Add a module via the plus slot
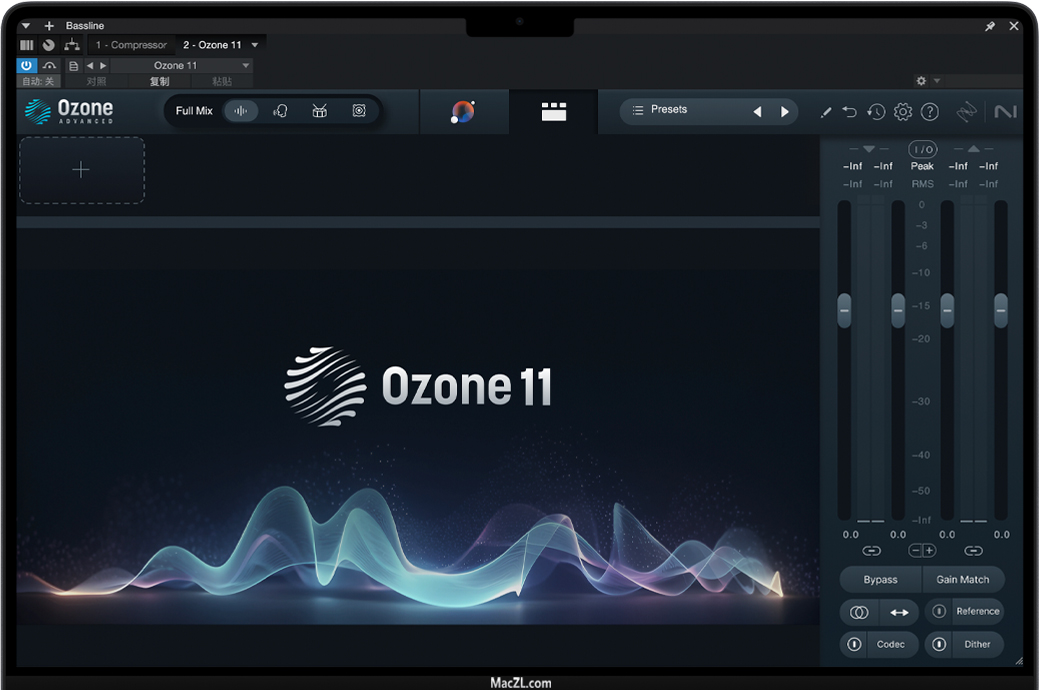Viewport: 1040px width, 690px height. [81, 170]
